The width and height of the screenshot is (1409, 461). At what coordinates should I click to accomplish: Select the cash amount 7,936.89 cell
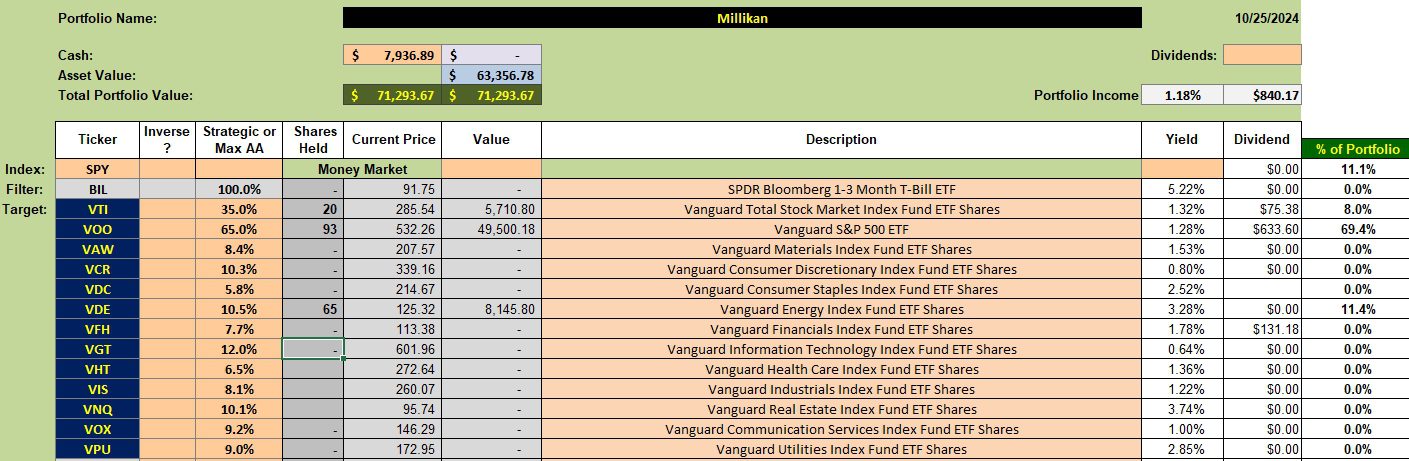click(x=392, y=55)
